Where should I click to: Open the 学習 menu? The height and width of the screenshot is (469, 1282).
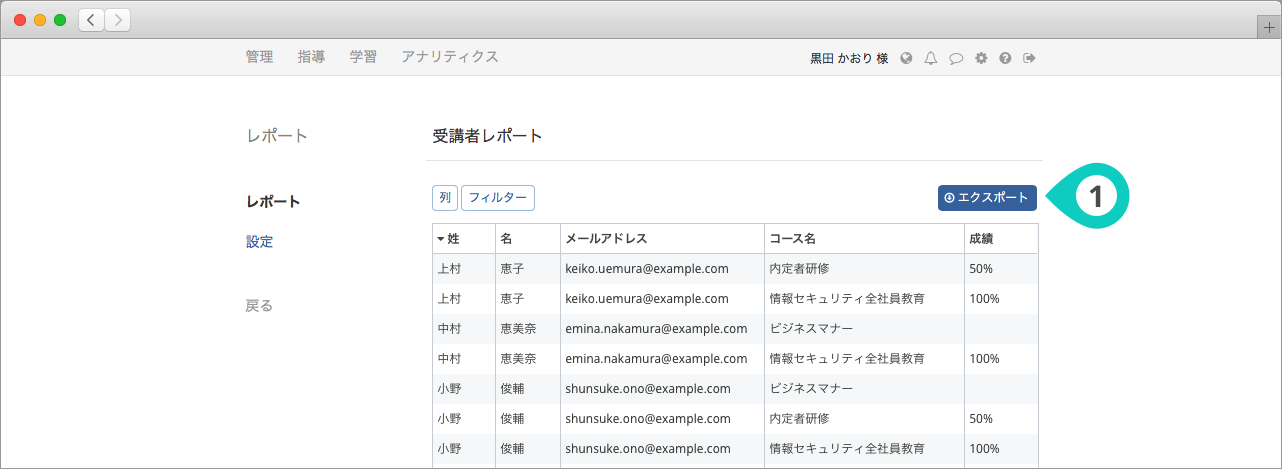pos(363,57)
